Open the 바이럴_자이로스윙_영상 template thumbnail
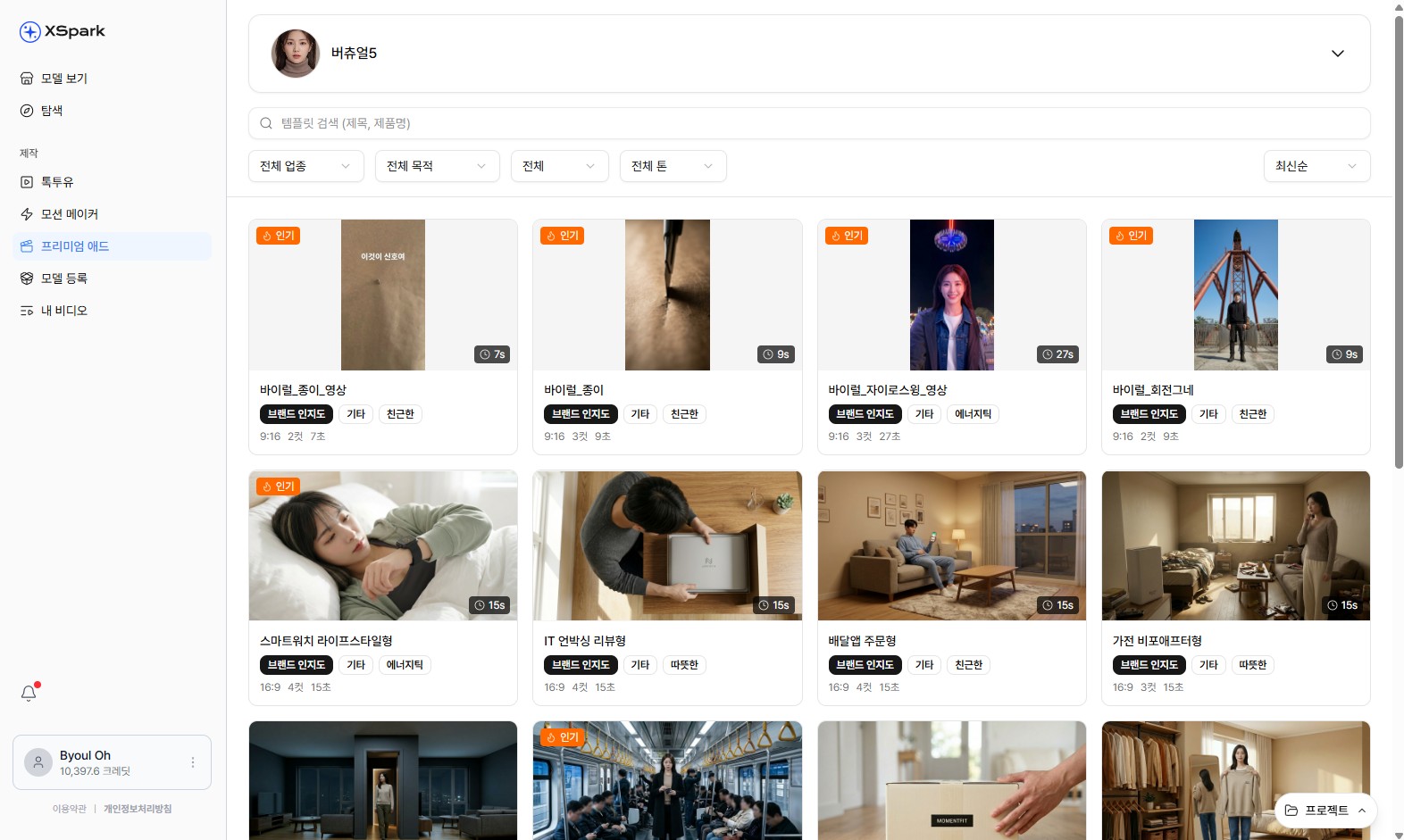Viewport: 1404px width, 840px height. click(952, 295)
